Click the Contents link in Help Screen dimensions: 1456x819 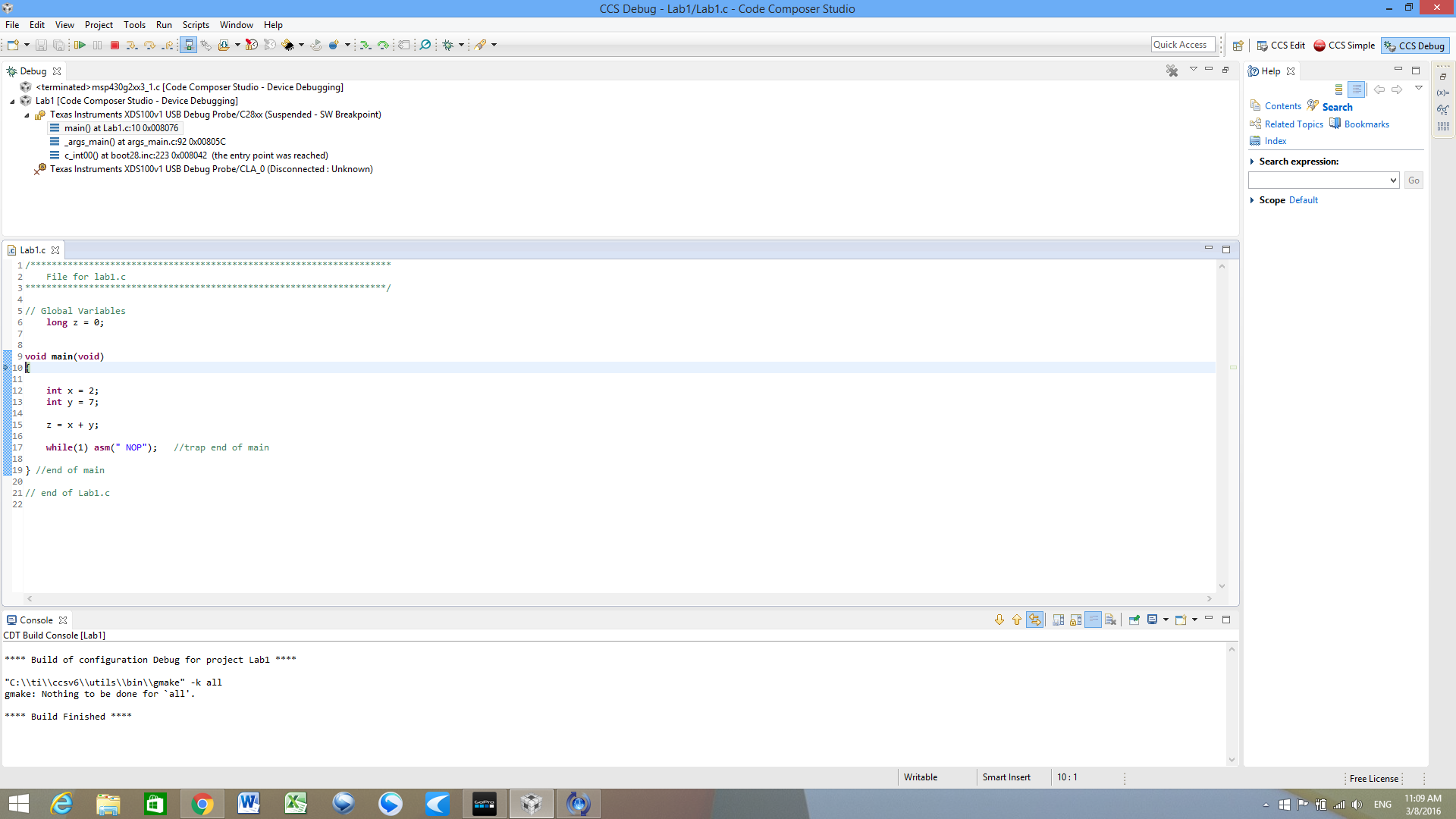1282,106
